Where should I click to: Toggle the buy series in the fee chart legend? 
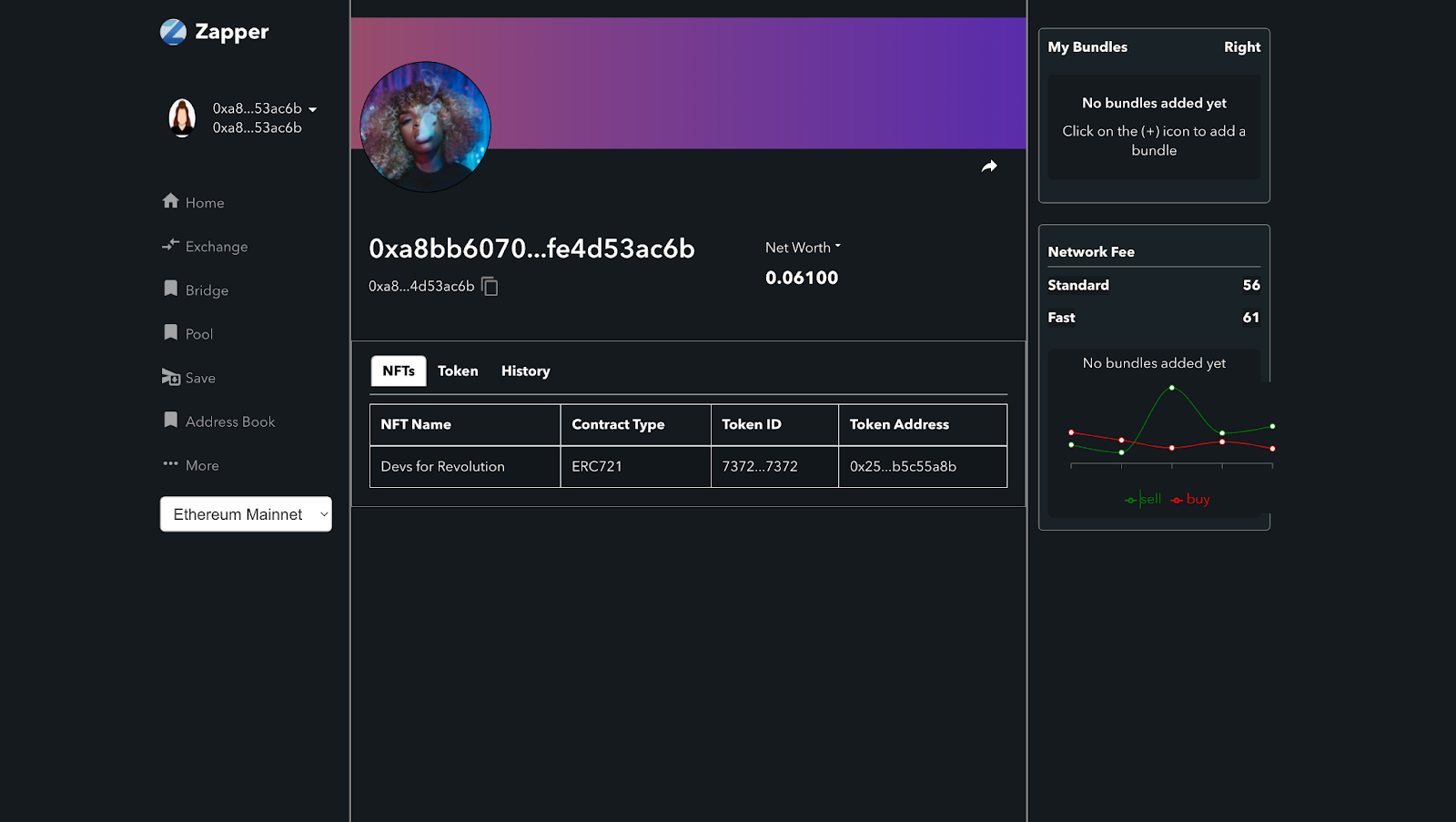click(x=1189, y=499)
